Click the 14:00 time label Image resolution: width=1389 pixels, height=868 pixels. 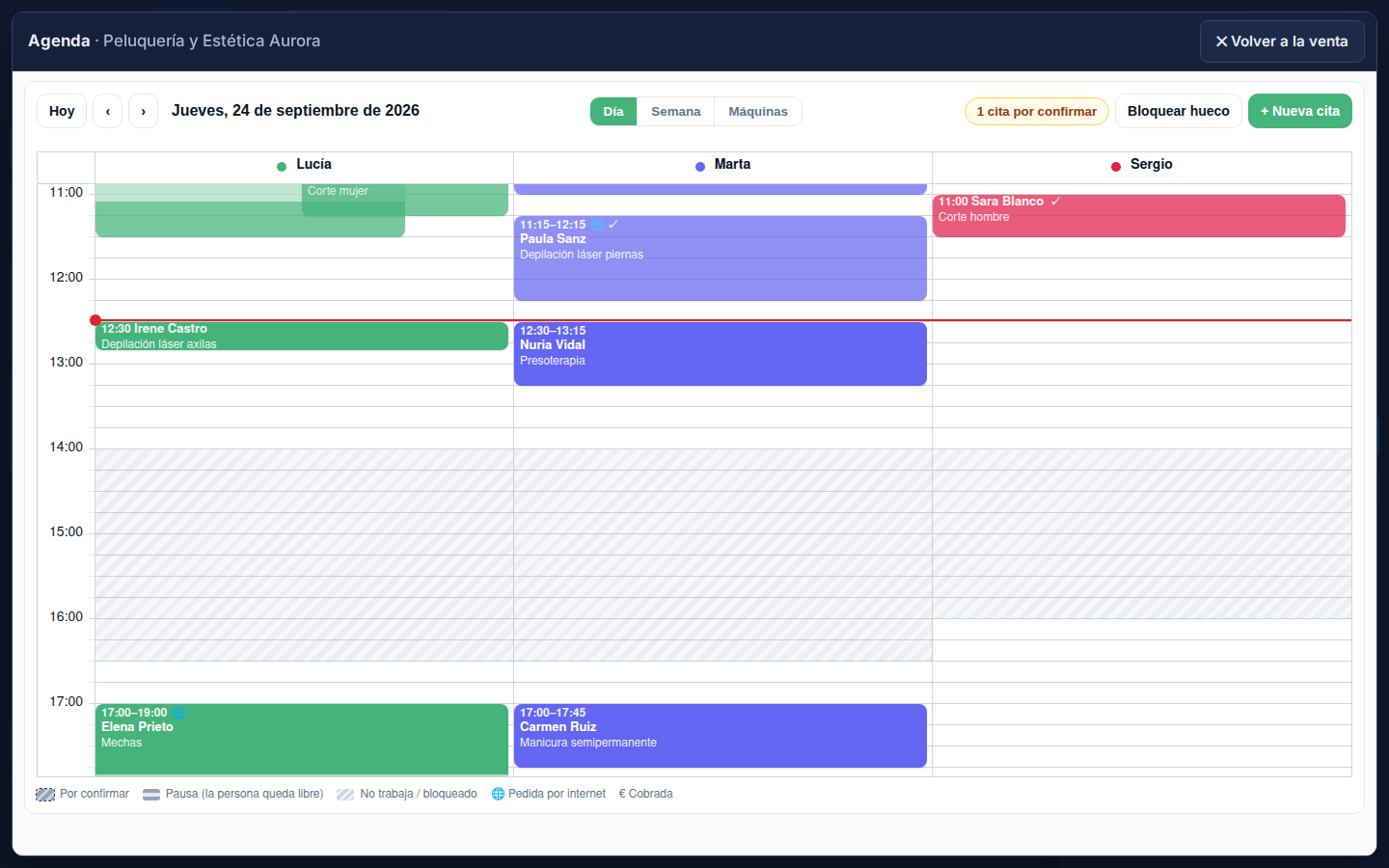pos(67,448)
